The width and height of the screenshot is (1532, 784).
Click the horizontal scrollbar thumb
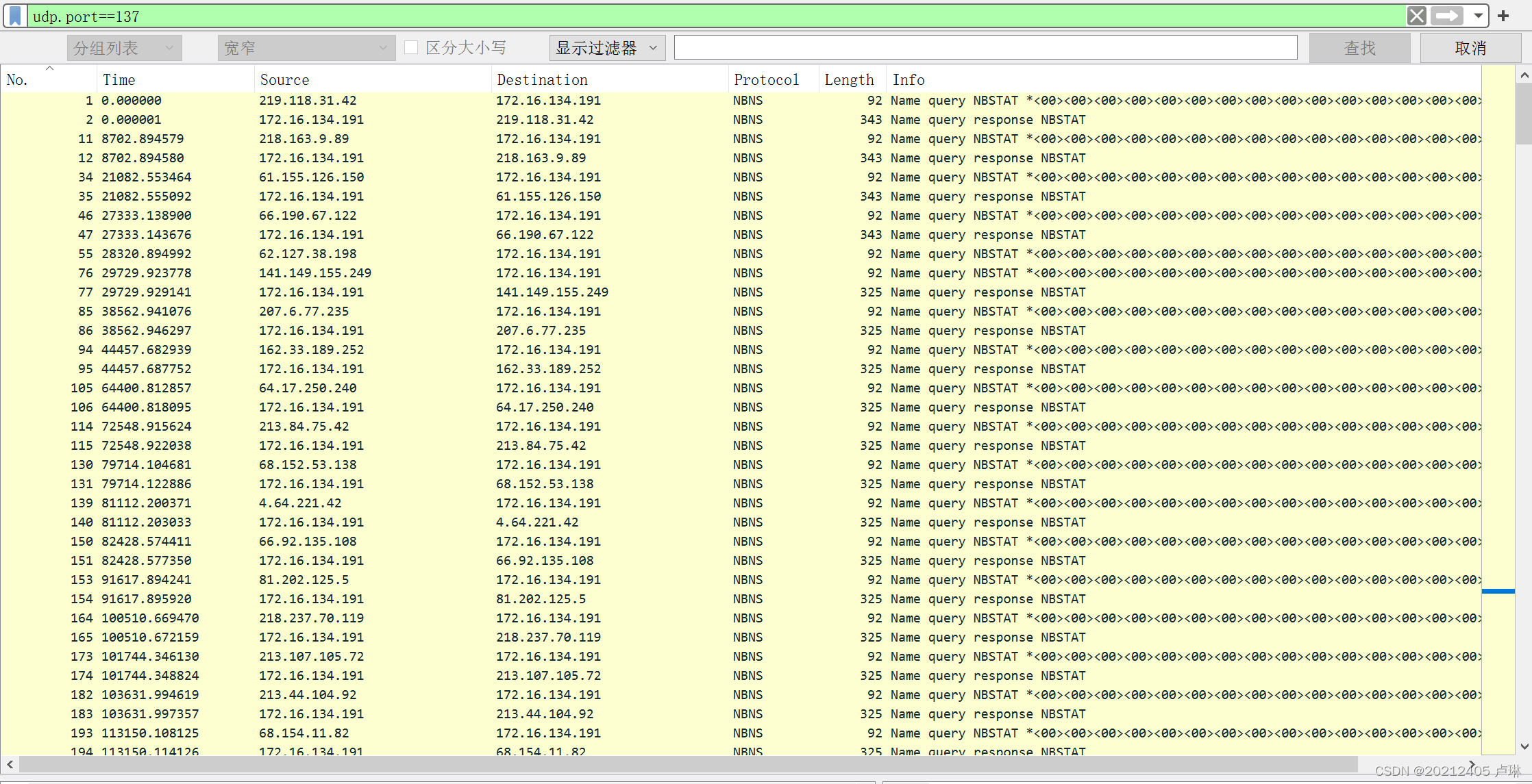pos(689,764)
